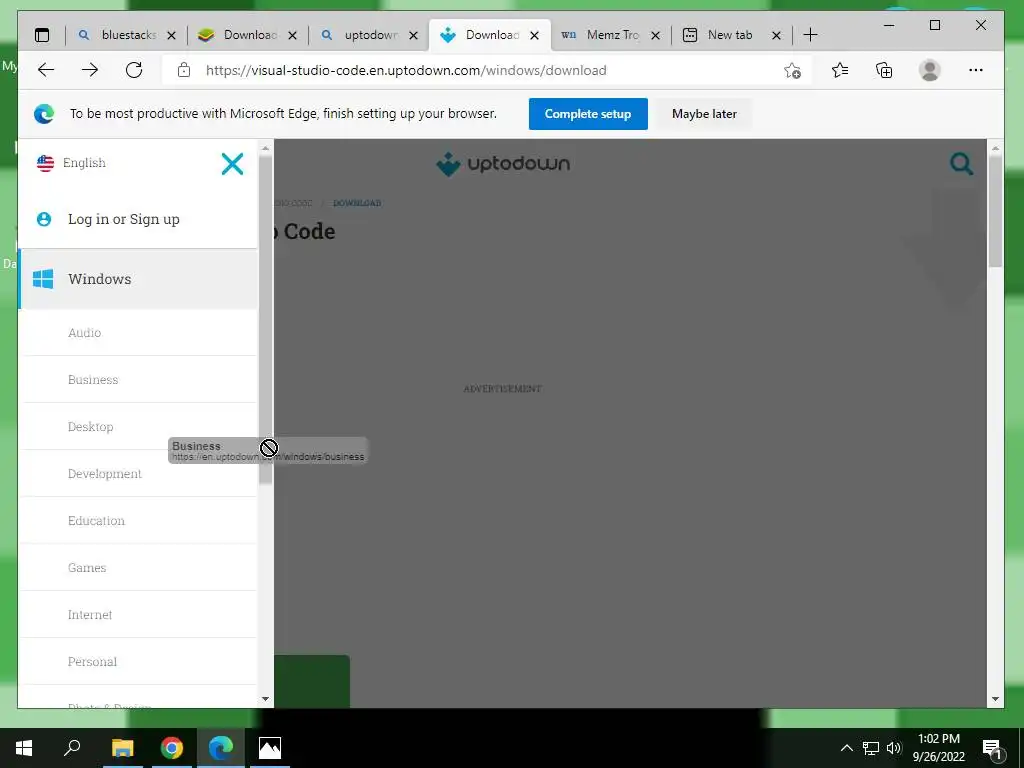
Task: Close the uptodown search tab
Action: click(413, 36)
